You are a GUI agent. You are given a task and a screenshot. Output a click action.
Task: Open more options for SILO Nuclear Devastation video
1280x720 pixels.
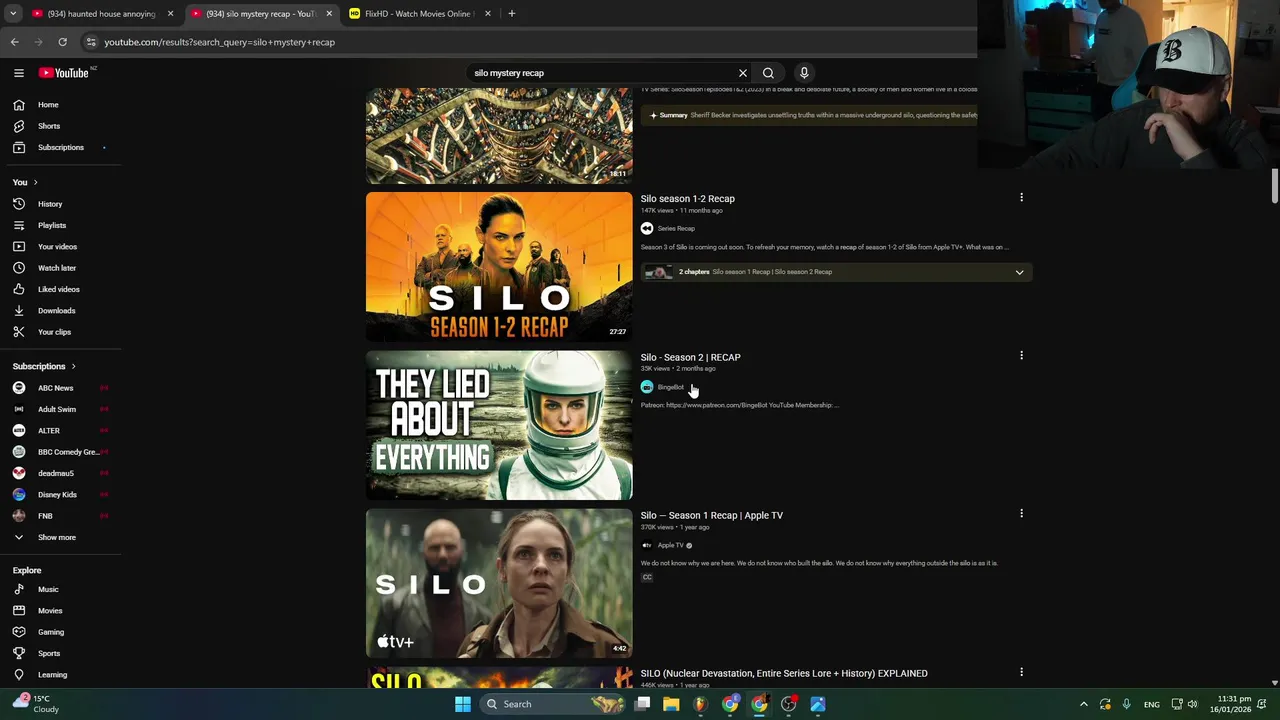1021,672
